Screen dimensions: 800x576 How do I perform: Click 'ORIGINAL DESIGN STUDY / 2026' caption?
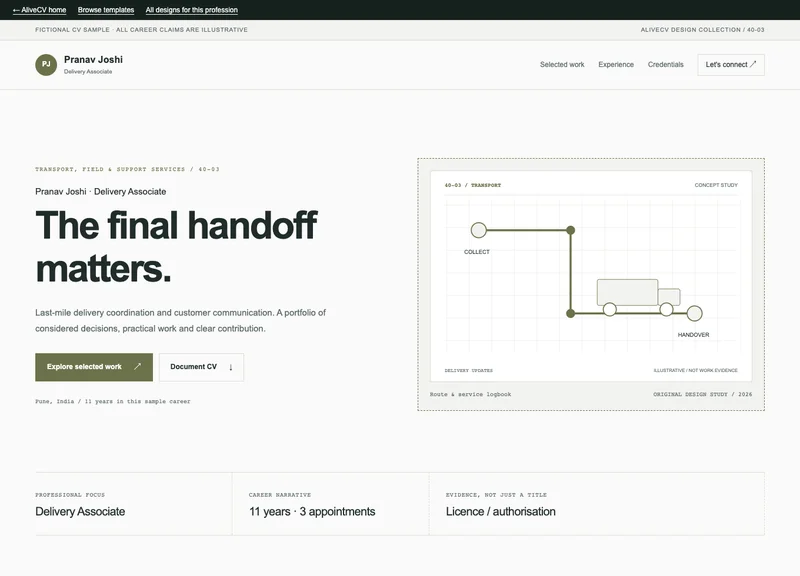point(703,394)
